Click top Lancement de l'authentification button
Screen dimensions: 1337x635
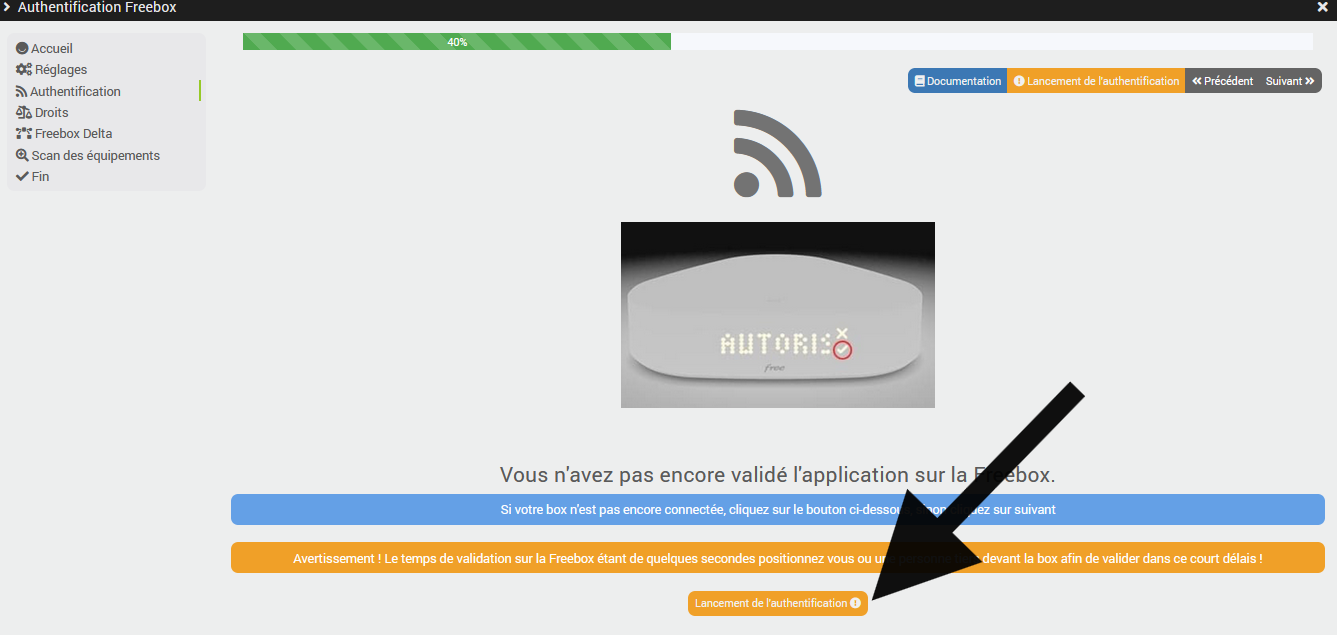tap(1096, 81)
